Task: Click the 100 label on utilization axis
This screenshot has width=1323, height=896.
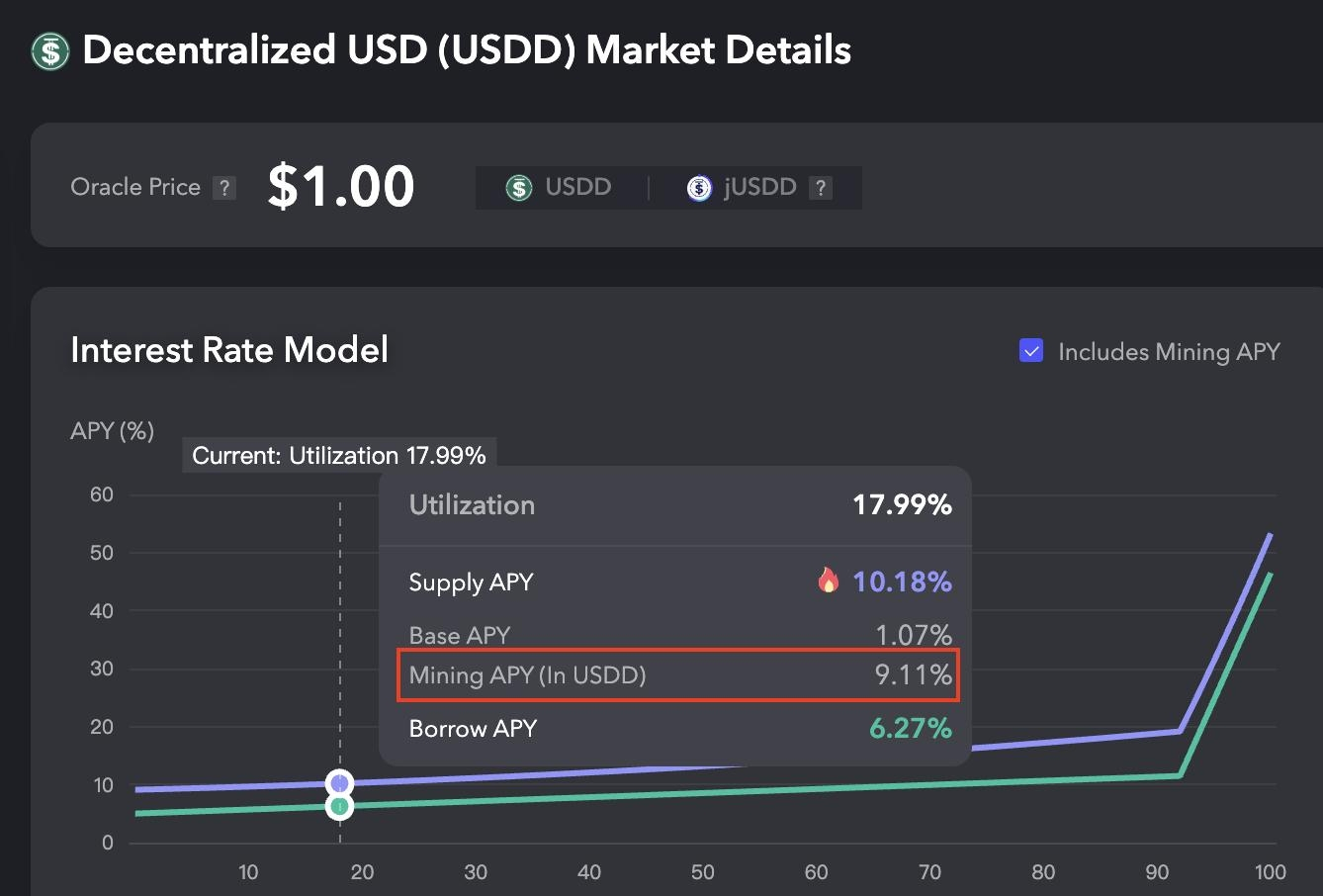Action: click(x=1270, y=872)
